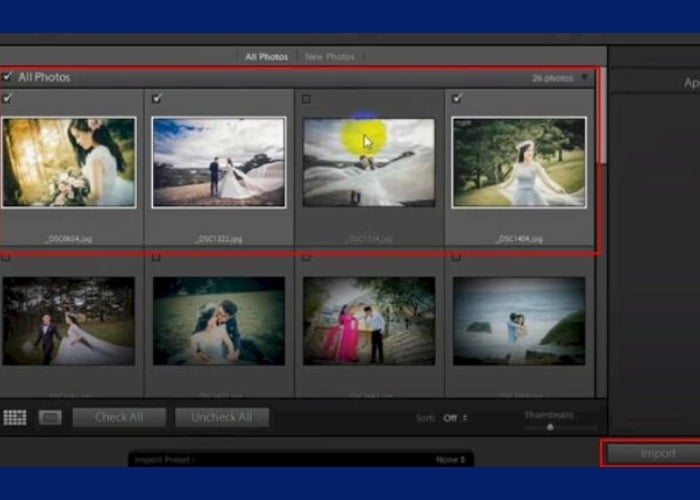700x500 pixels.
Task: Click the Check All button
Action: tap(118, 417)
